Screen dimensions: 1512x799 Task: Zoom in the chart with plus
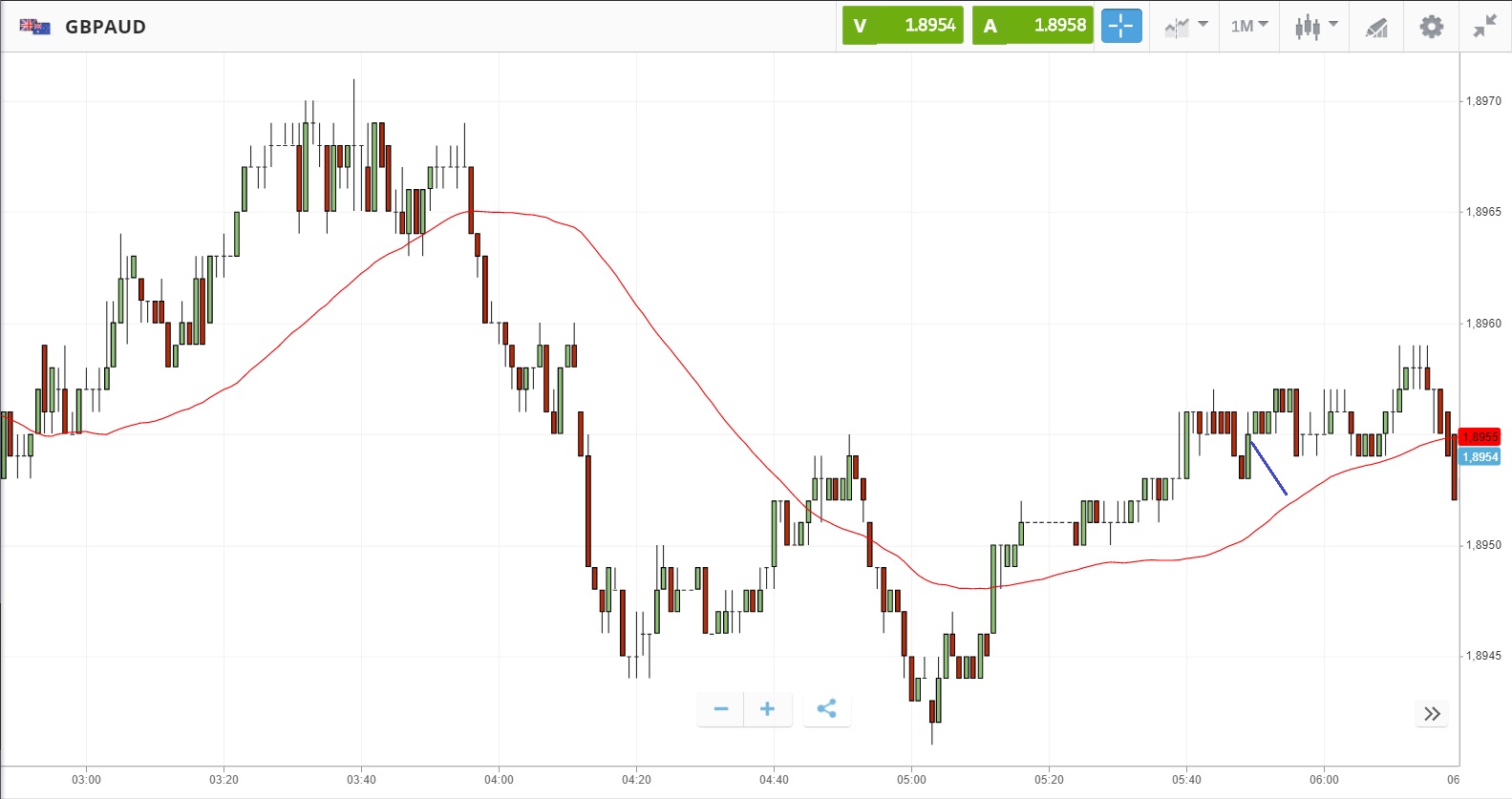pyautogui.click(x=767, y=708)
